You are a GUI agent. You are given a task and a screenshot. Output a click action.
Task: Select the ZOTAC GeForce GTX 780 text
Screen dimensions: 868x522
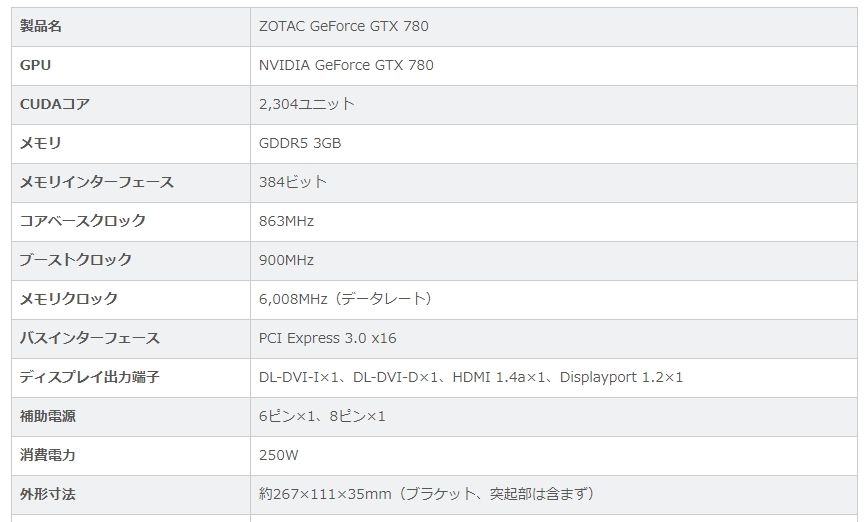point(343,26)
